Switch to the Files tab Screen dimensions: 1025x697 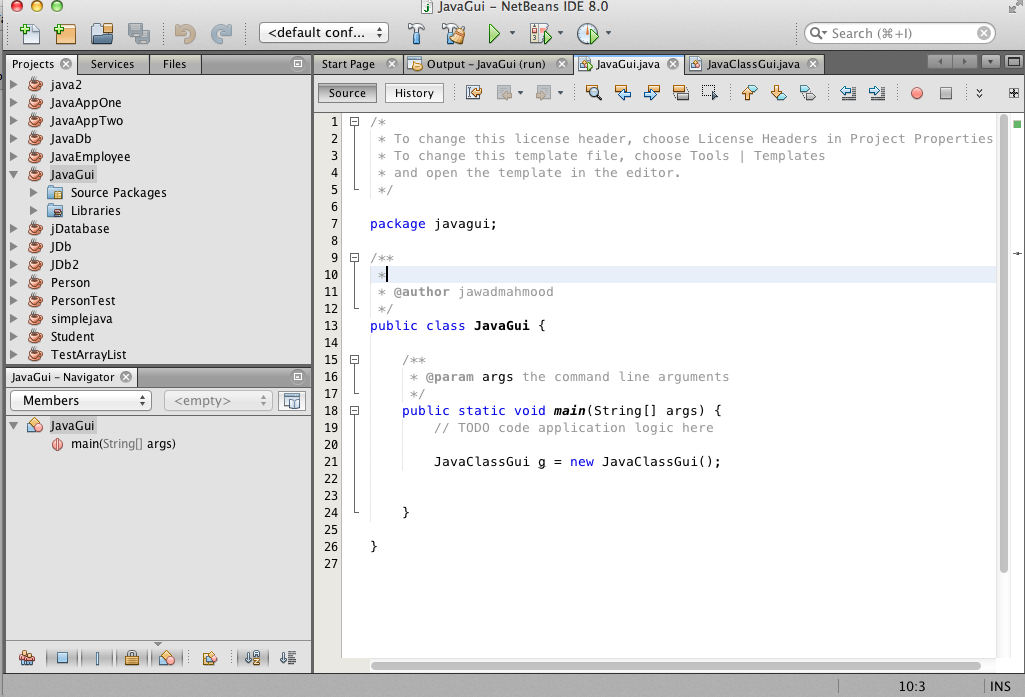point(175,64)
